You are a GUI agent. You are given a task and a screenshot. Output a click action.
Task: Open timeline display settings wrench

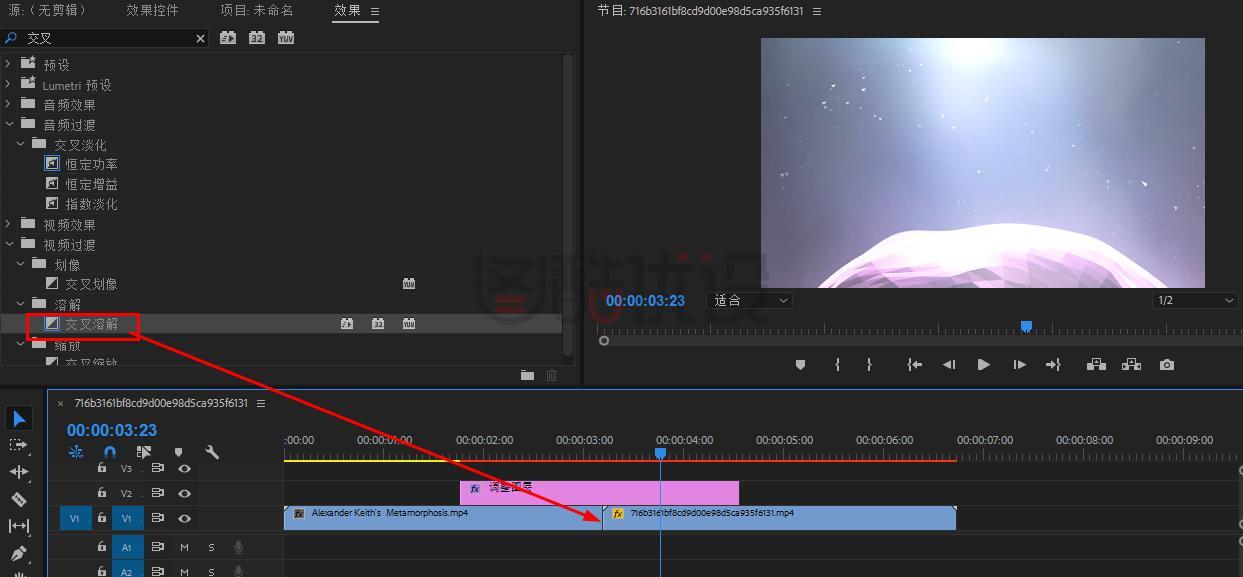(x=212, y=452)
